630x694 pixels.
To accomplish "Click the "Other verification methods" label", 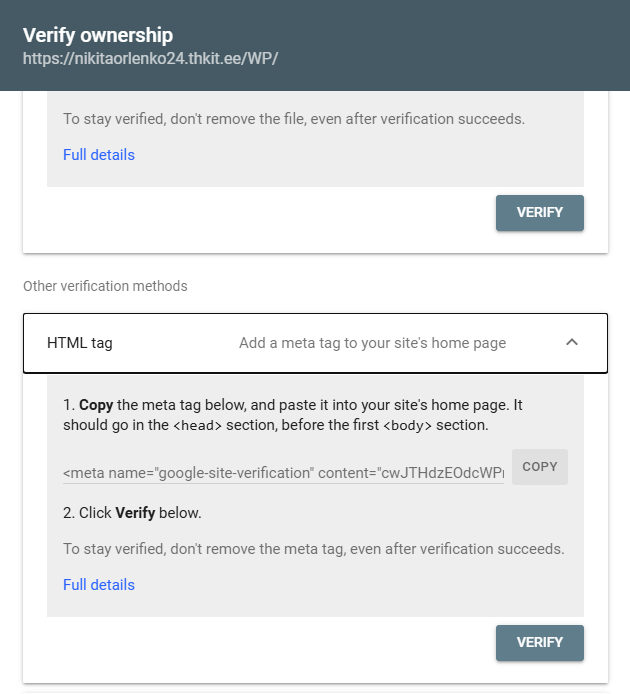I will pyautogui.click(x=105, y=286).
